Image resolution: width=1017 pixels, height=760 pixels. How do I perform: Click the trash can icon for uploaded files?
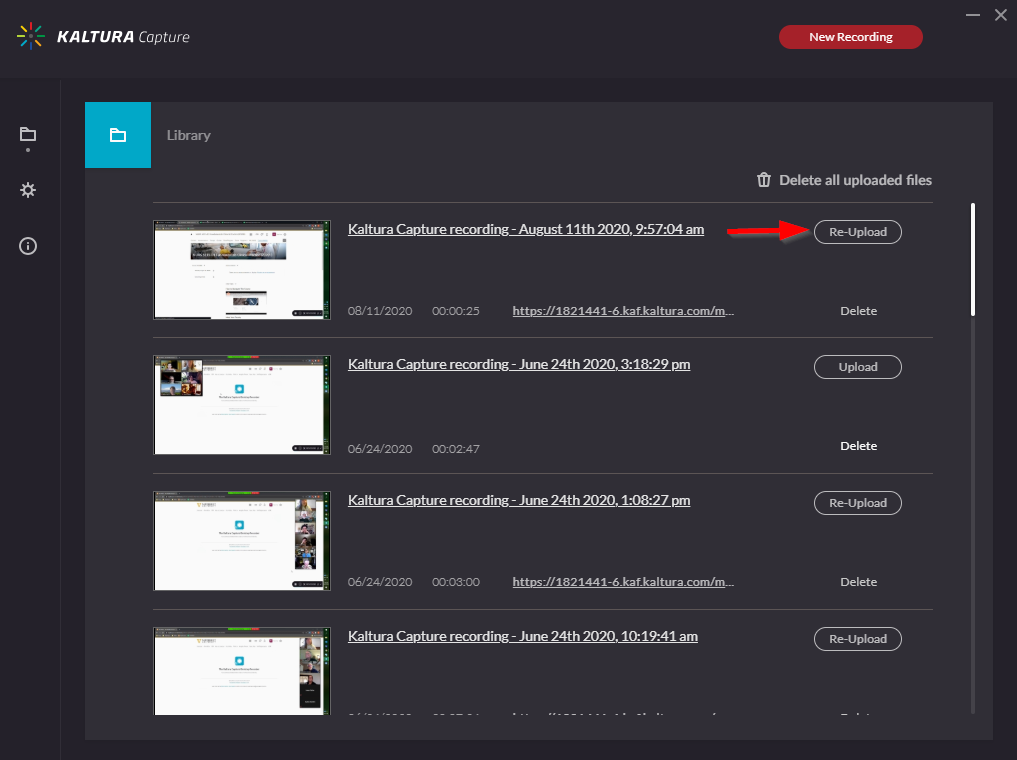(x=764, y=180)
